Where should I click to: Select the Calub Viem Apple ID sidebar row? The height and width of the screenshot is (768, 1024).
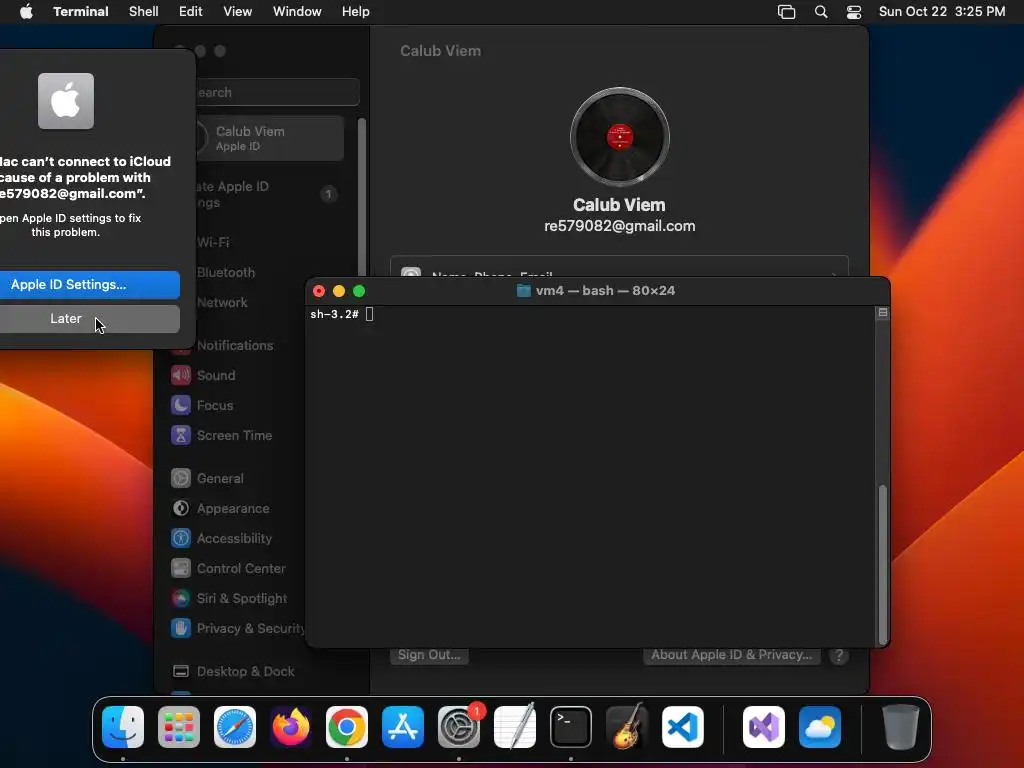click(x=269, y=138)
